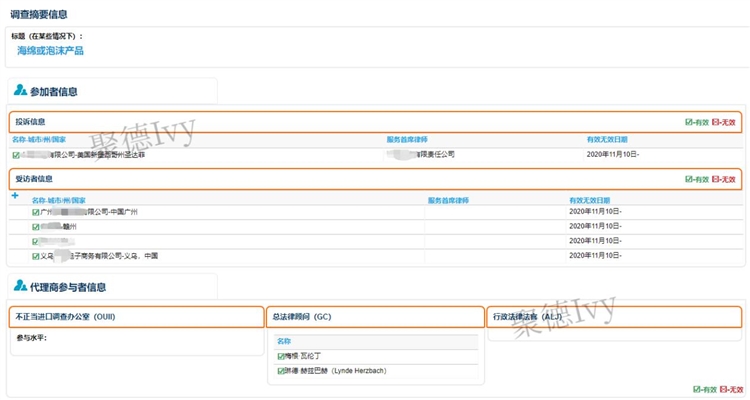Click the green 有效 icon in 投诉信息 header
This screenshot has width=750, height=400.
(x=689, y=122)
